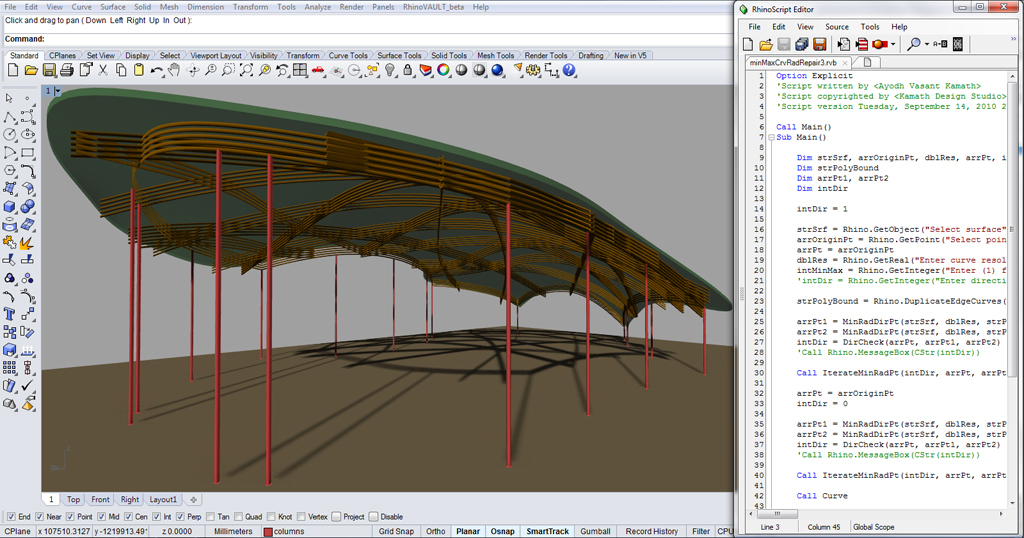This screenshot has width=1024, height=538.
Task: Toggle the Cen osnap checkbox
Action: [128, 516]
